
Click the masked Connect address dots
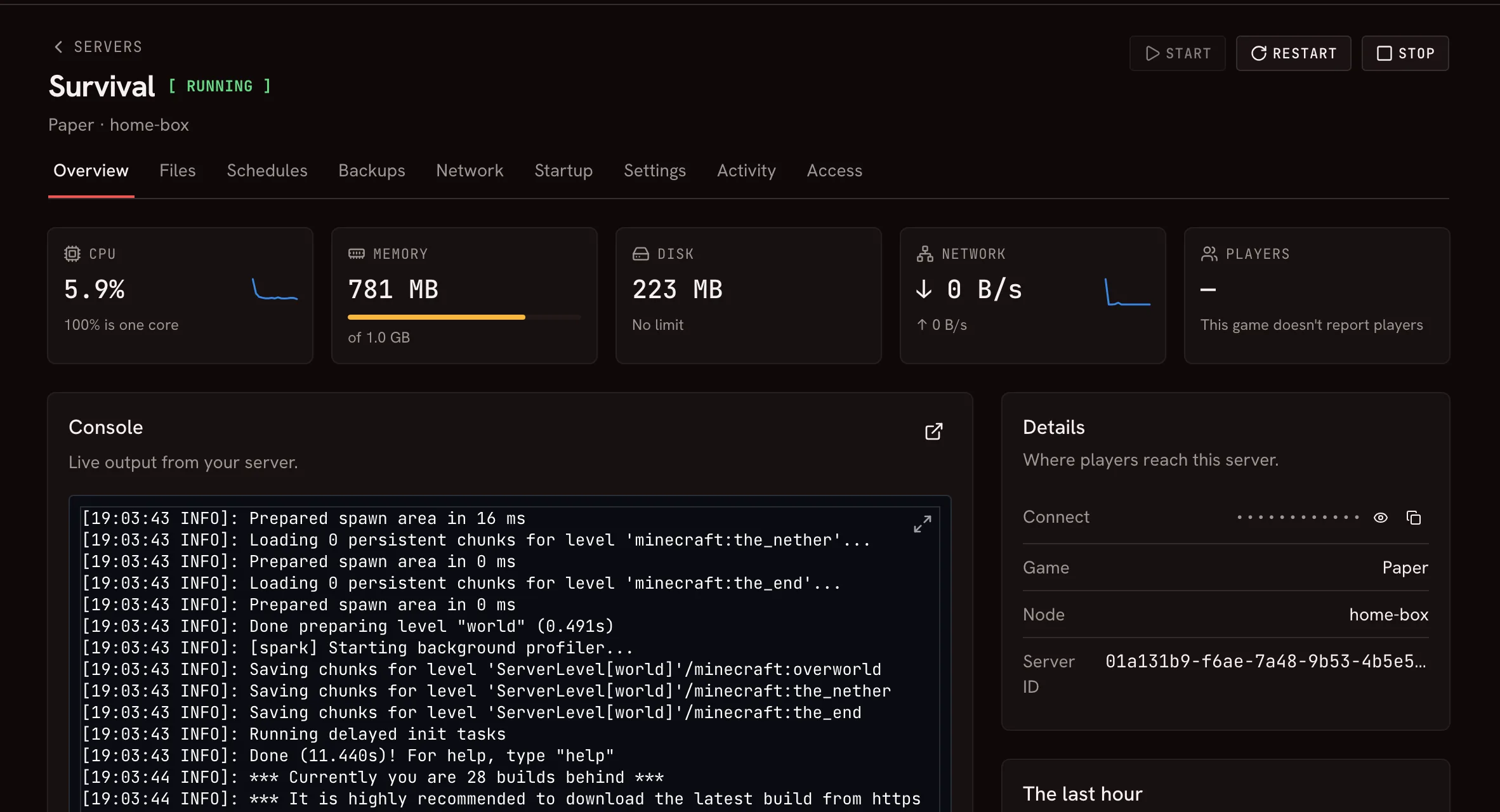pos(1298,518)
